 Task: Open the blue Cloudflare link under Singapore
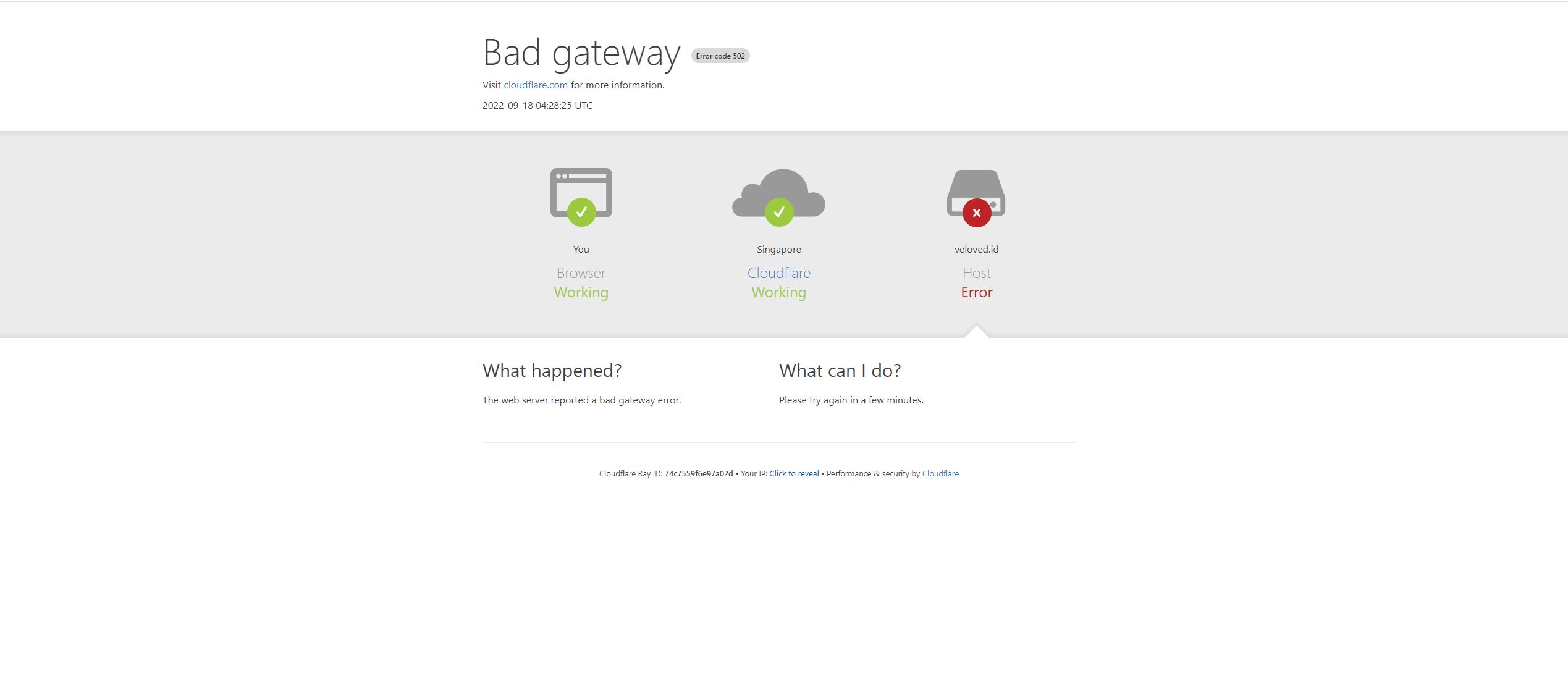778,273
